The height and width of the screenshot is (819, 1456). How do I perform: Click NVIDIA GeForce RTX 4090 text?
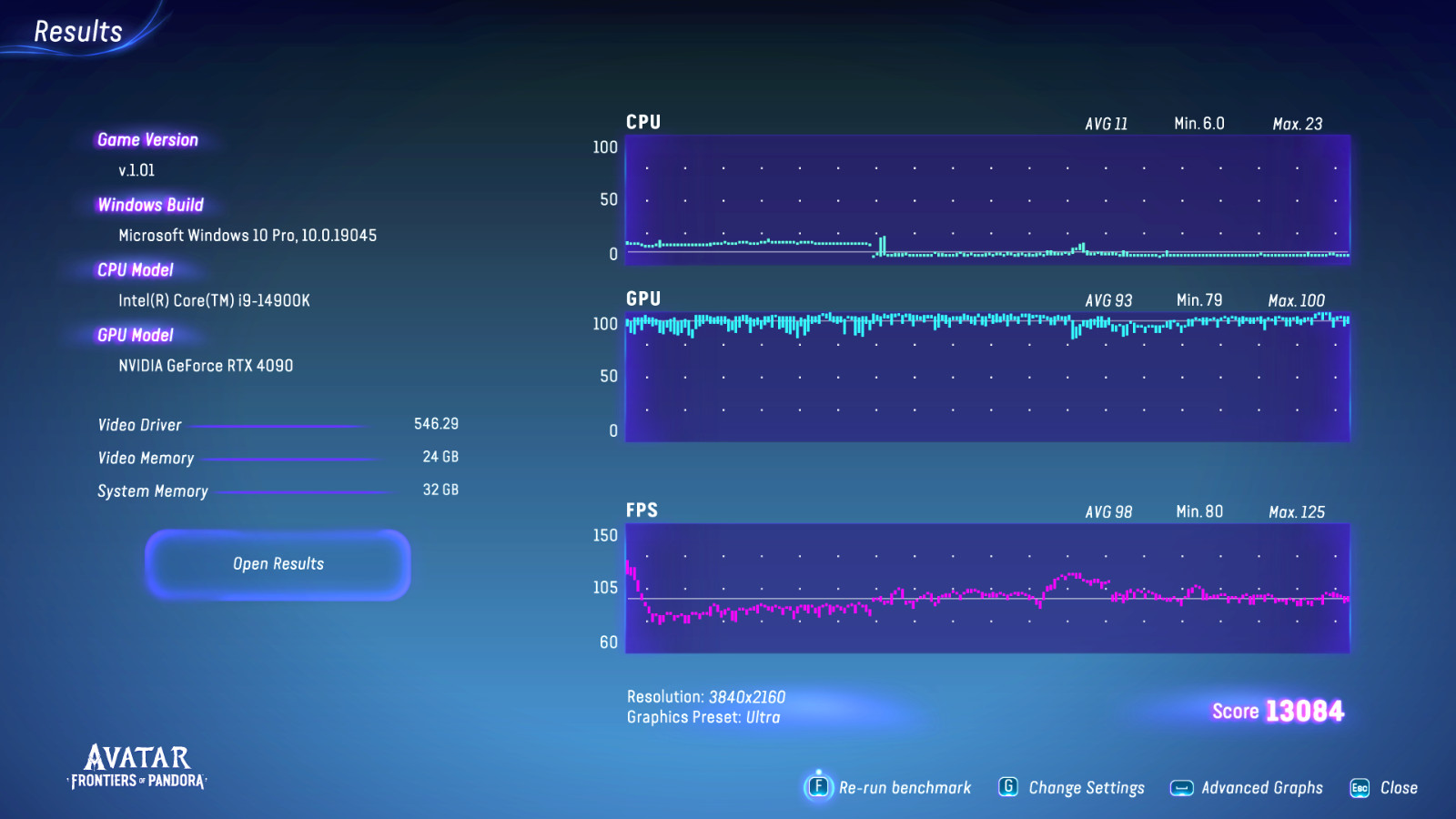[206, 366]
